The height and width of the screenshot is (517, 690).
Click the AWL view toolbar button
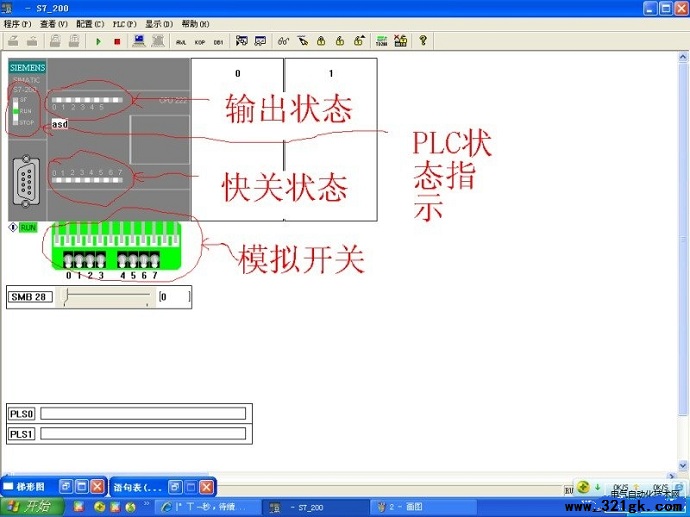pos(181,42)
